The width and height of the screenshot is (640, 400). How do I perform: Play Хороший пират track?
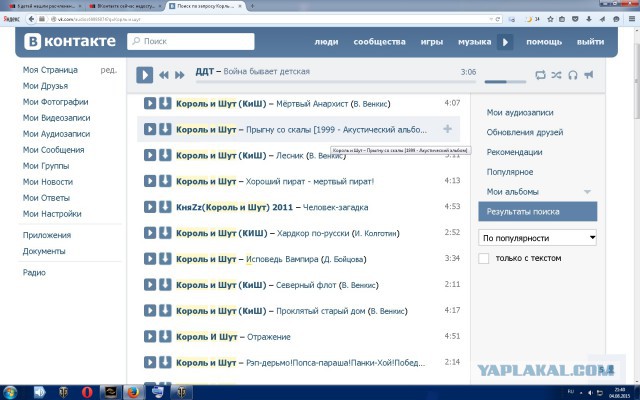pos(150,181)
